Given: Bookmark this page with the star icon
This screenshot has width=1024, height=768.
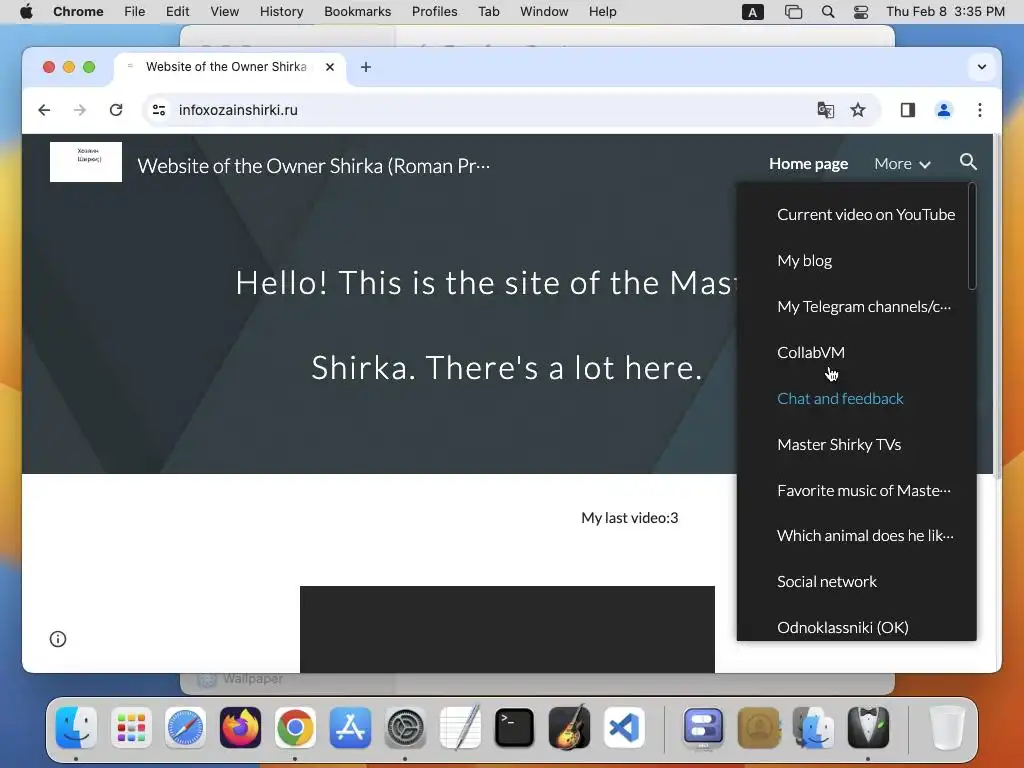Looking at the screenshot, I should 857,110.
